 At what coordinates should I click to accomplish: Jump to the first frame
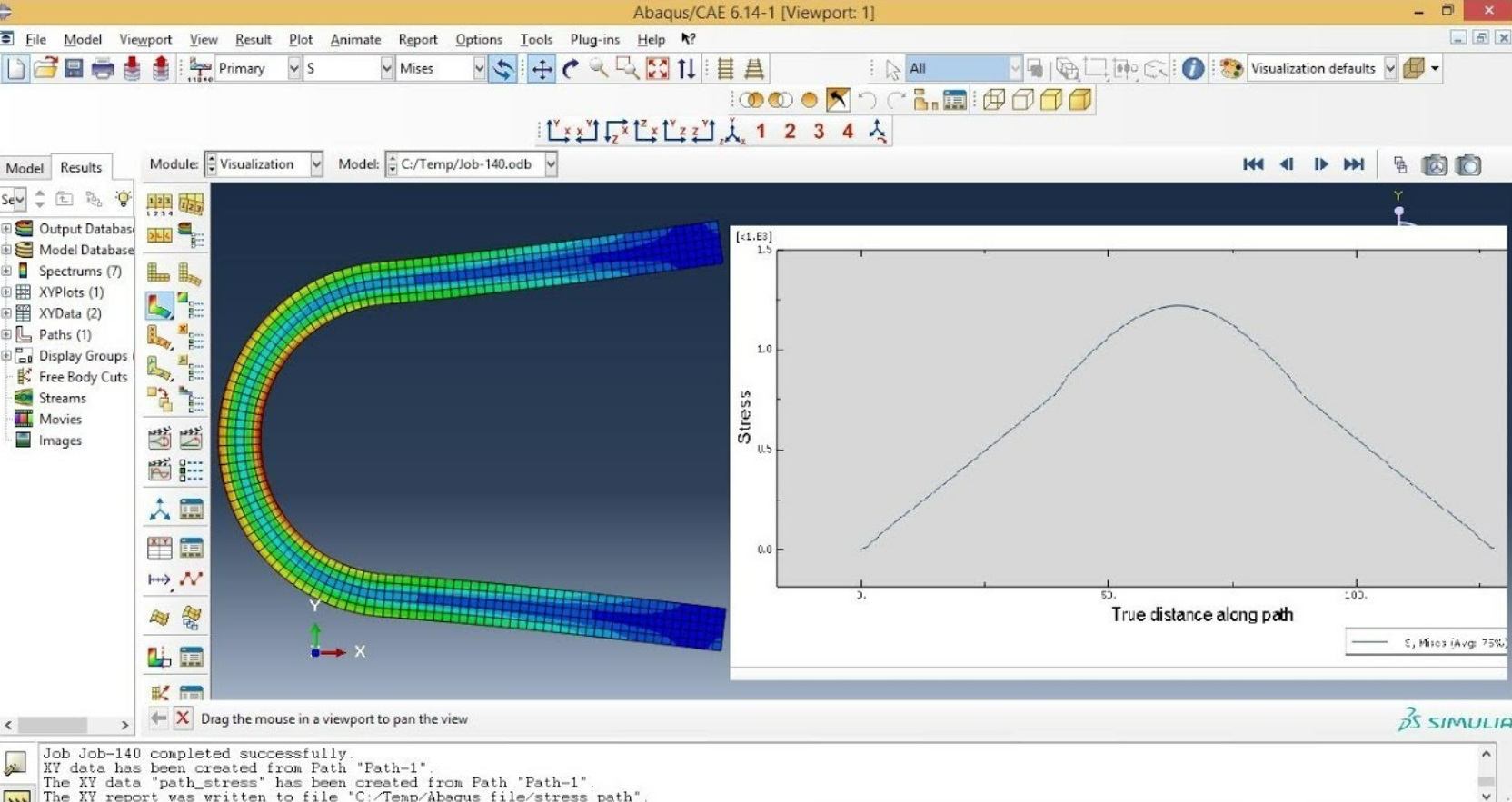(x=1253, y=164)
